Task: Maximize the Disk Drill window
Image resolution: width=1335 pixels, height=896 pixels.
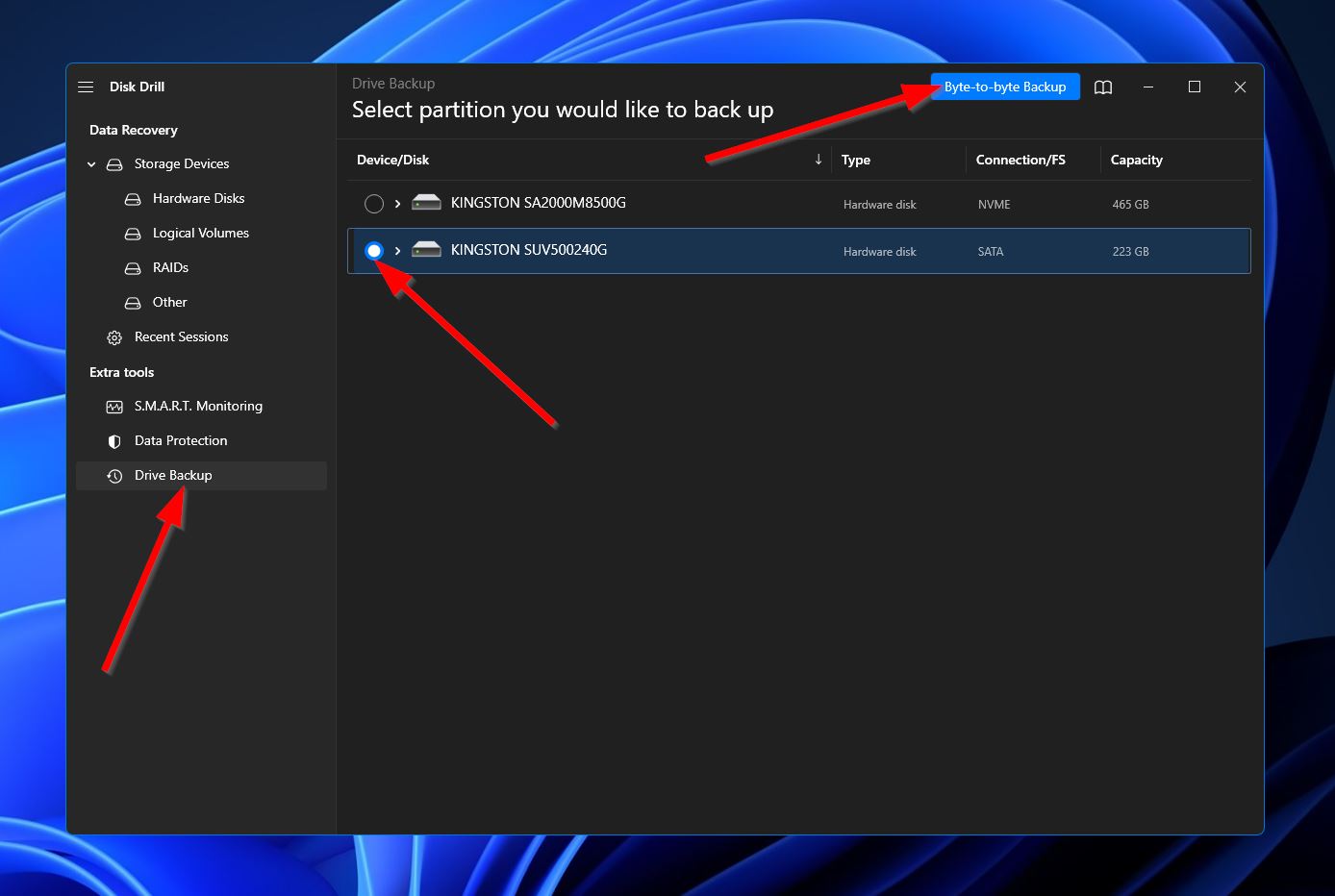Action: point(1195,87)
